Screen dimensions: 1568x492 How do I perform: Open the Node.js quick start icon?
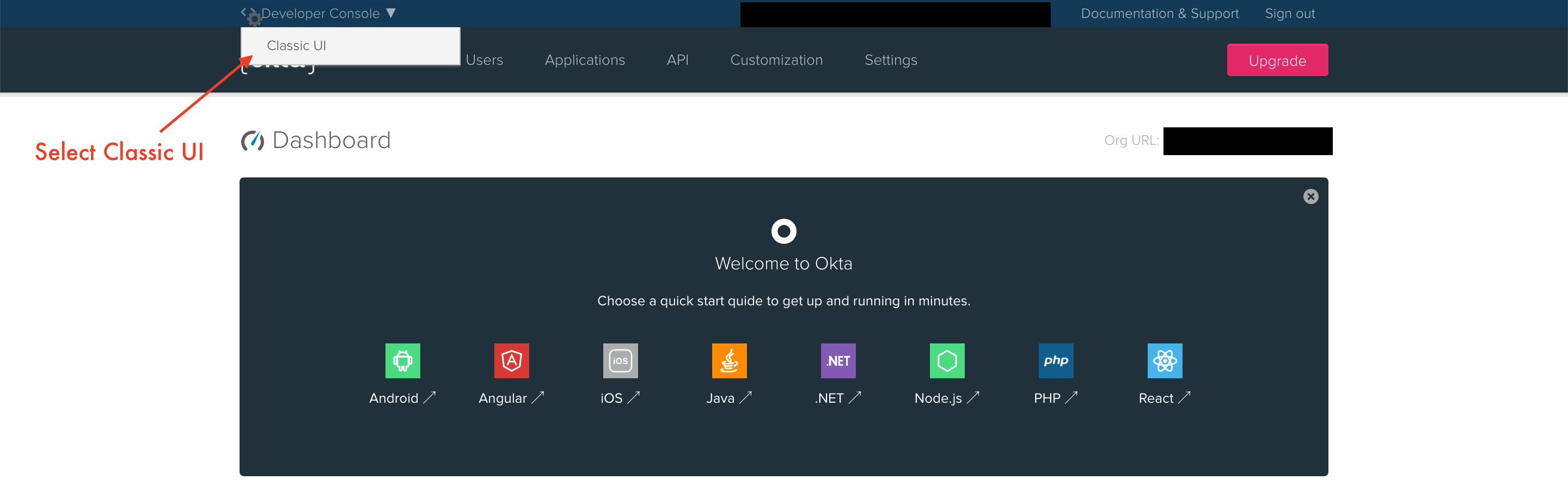947,361
